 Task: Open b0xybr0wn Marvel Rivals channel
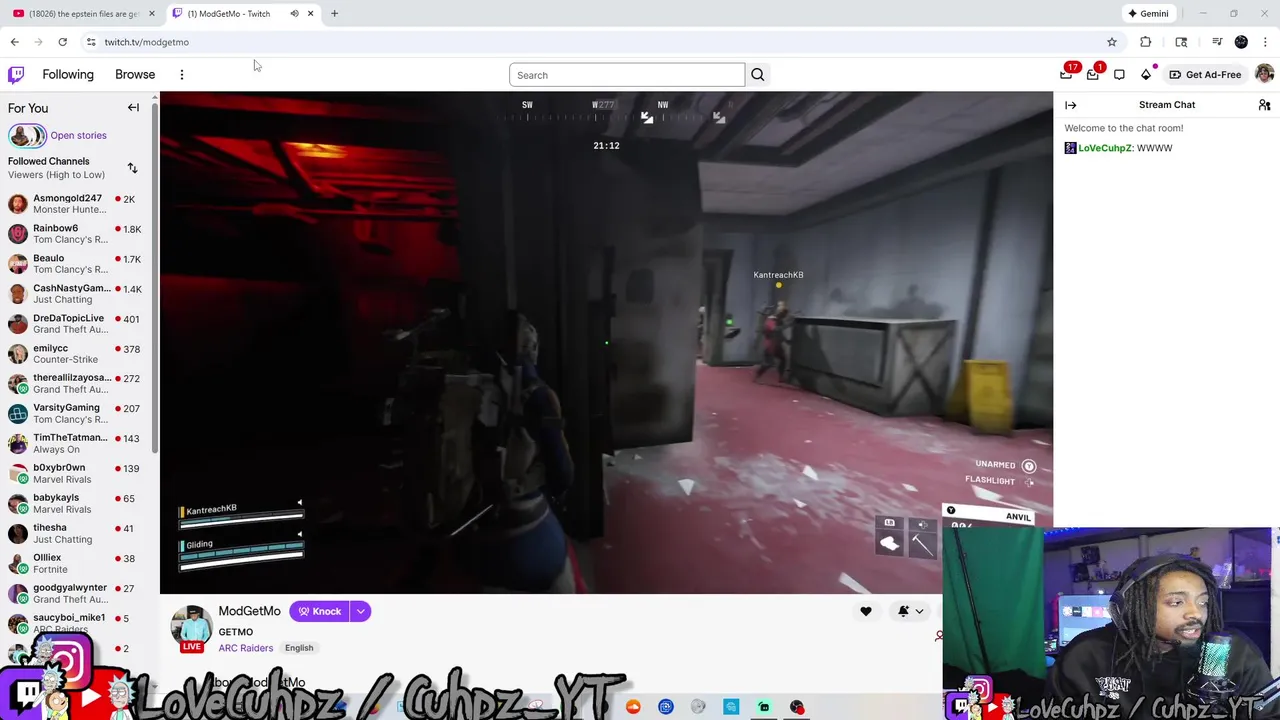(x=75, y=474)
